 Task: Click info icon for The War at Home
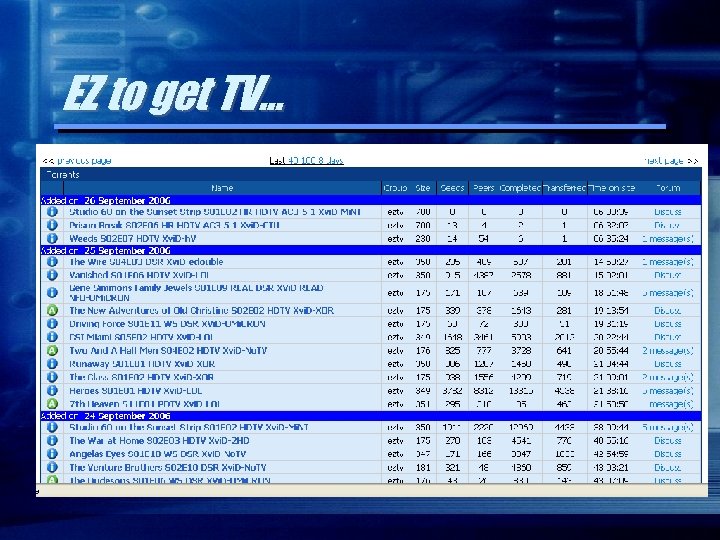pyautogui.click(x=52, y=440)
